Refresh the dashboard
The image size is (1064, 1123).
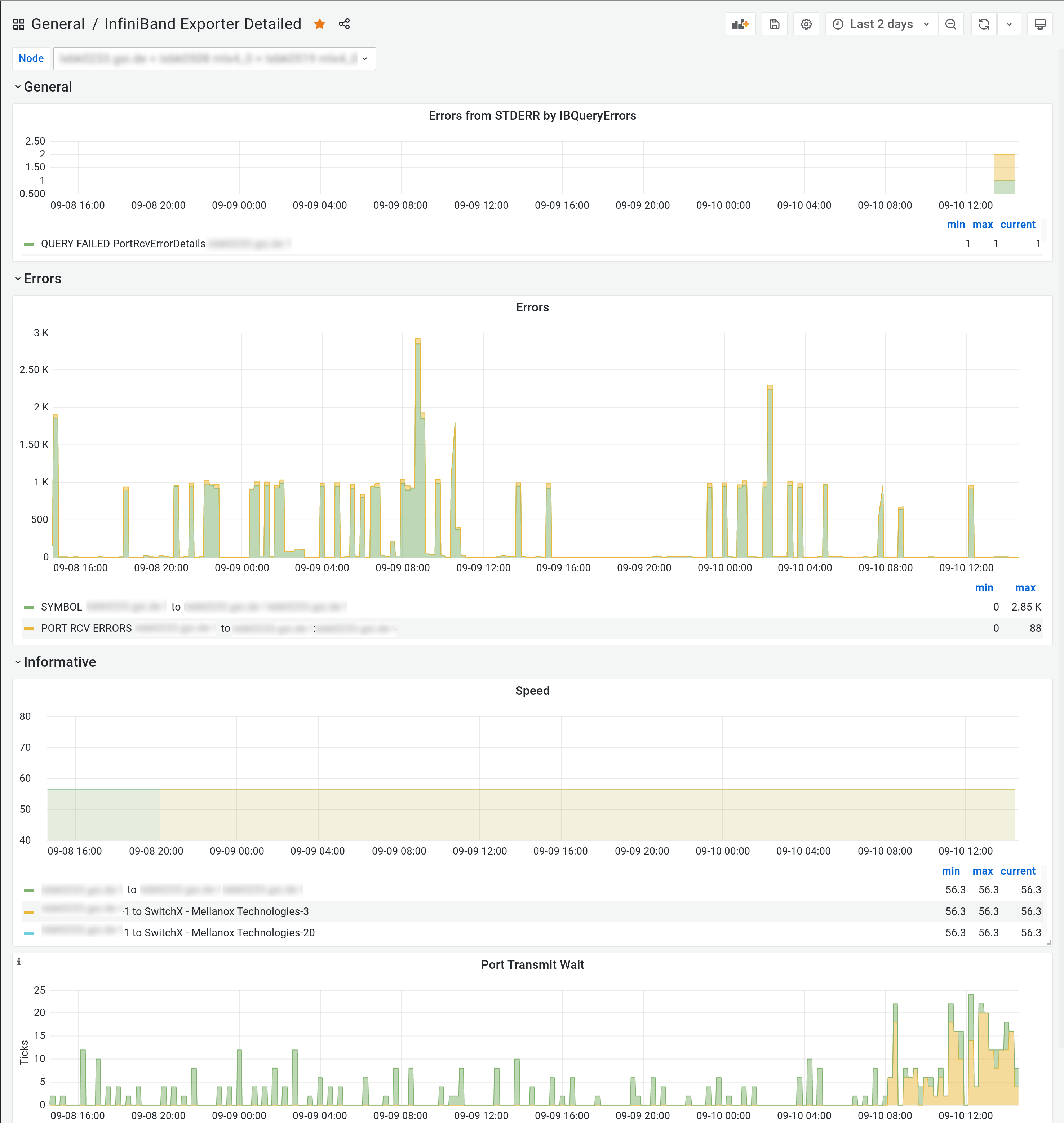click(x=984, y=25)
